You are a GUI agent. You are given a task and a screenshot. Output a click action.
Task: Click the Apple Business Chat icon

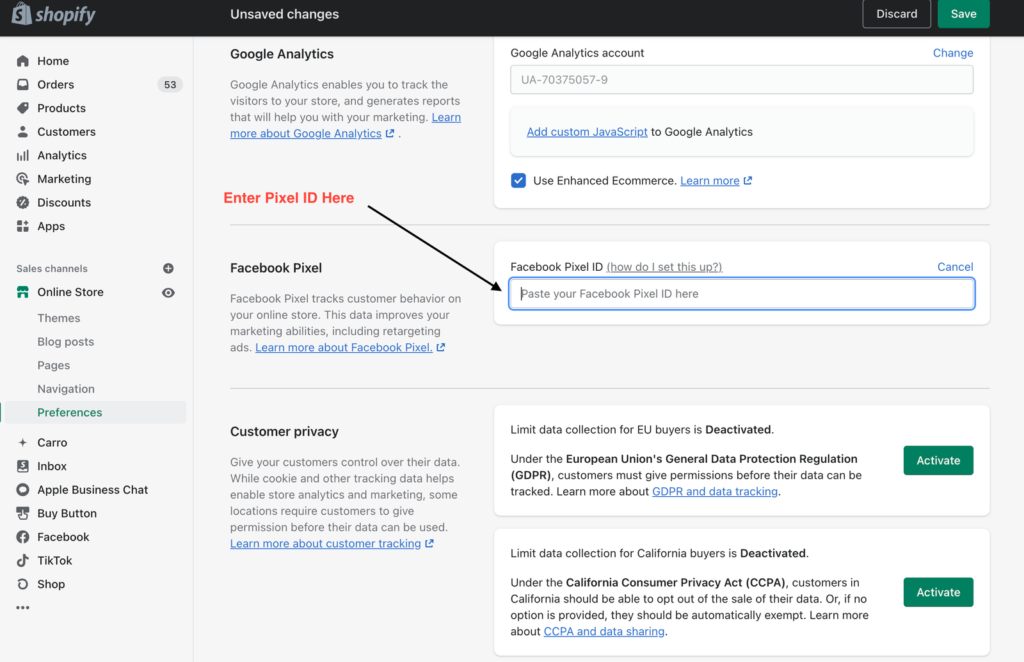pyautogui.click(x=23, y=490)
